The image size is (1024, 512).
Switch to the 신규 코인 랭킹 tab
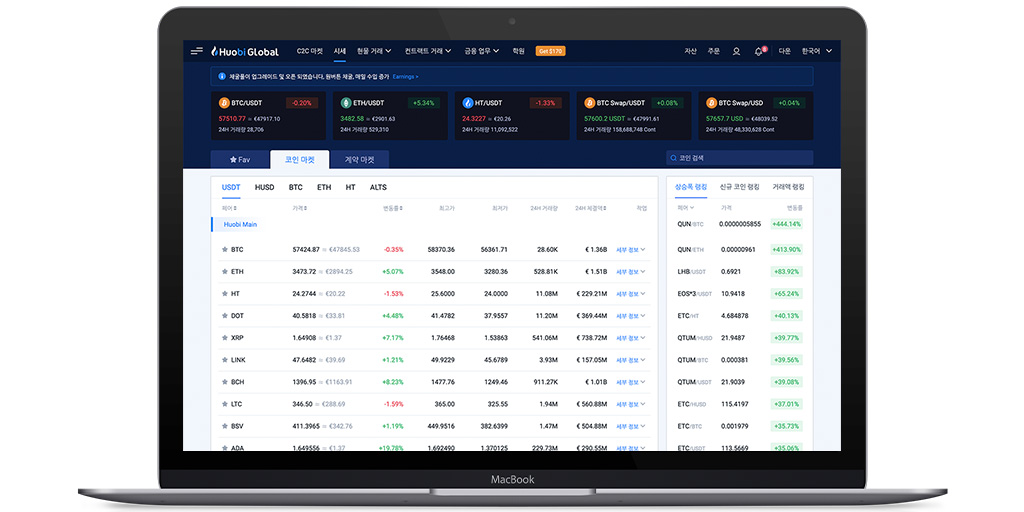[739, 187]
